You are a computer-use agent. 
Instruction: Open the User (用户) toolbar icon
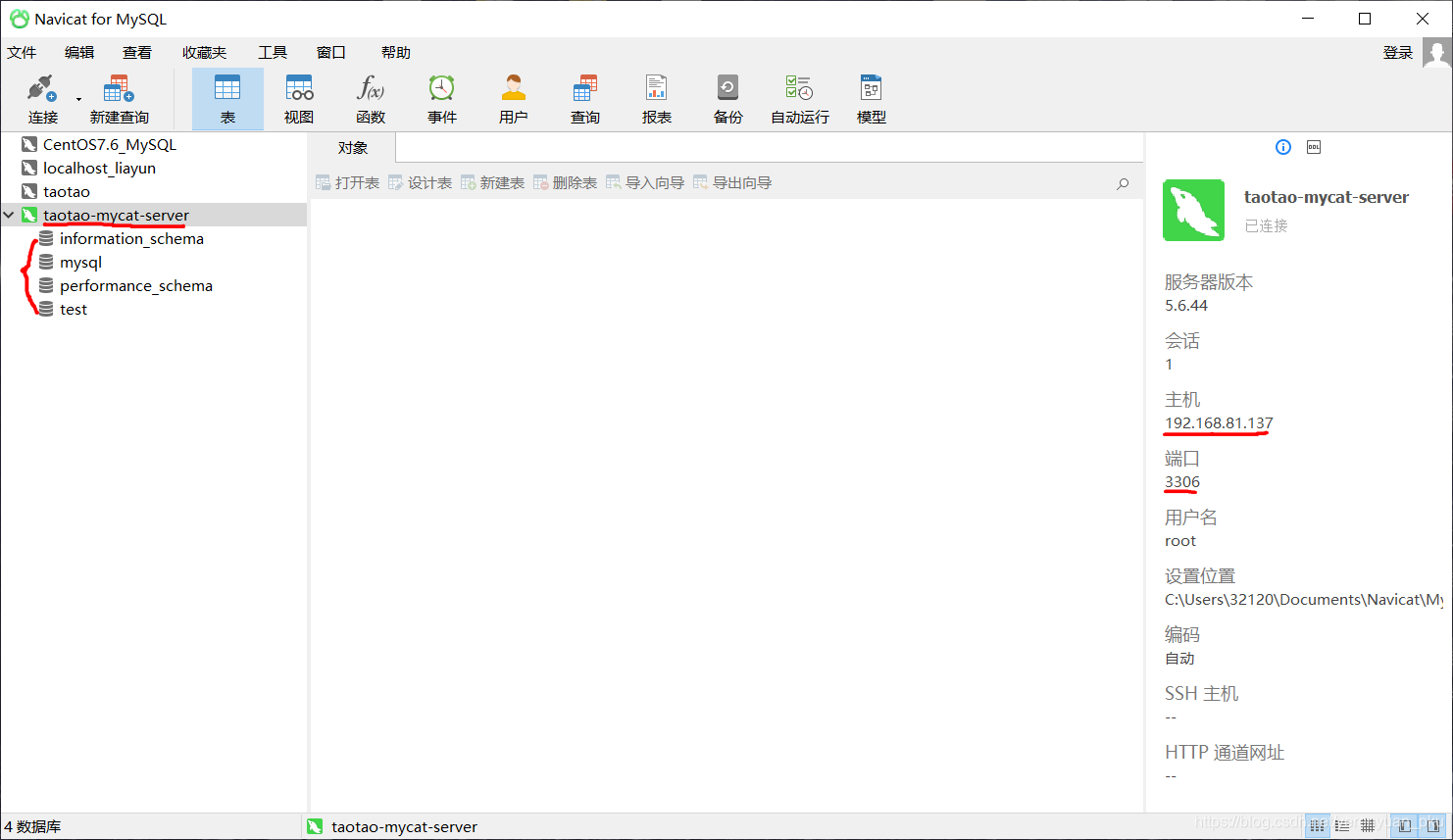(514, 99)
